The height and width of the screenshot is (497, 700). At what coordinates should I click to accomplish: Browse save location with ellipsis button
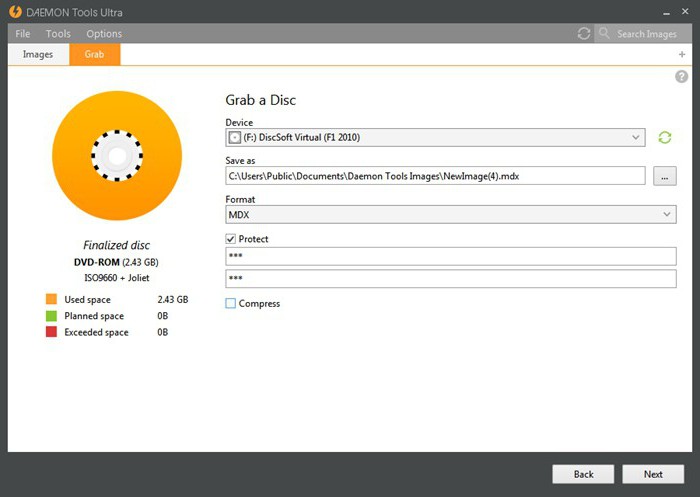tap(665, 176)
